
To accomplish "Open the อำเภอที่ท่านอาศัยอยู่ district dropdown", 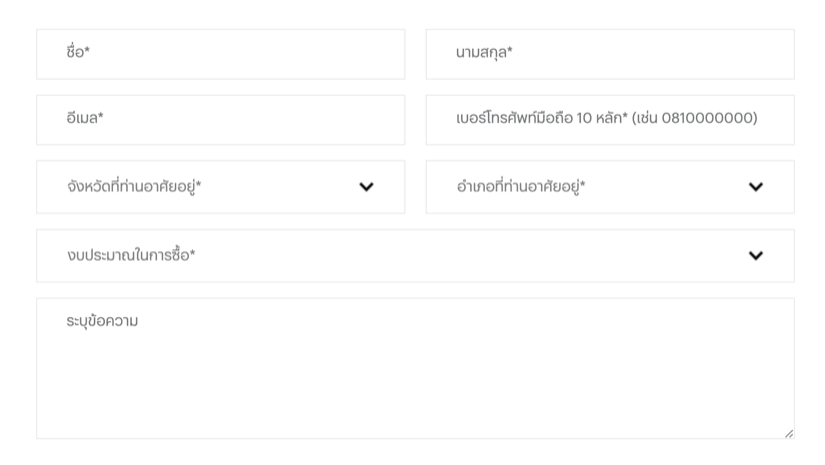I will (610, 187).
